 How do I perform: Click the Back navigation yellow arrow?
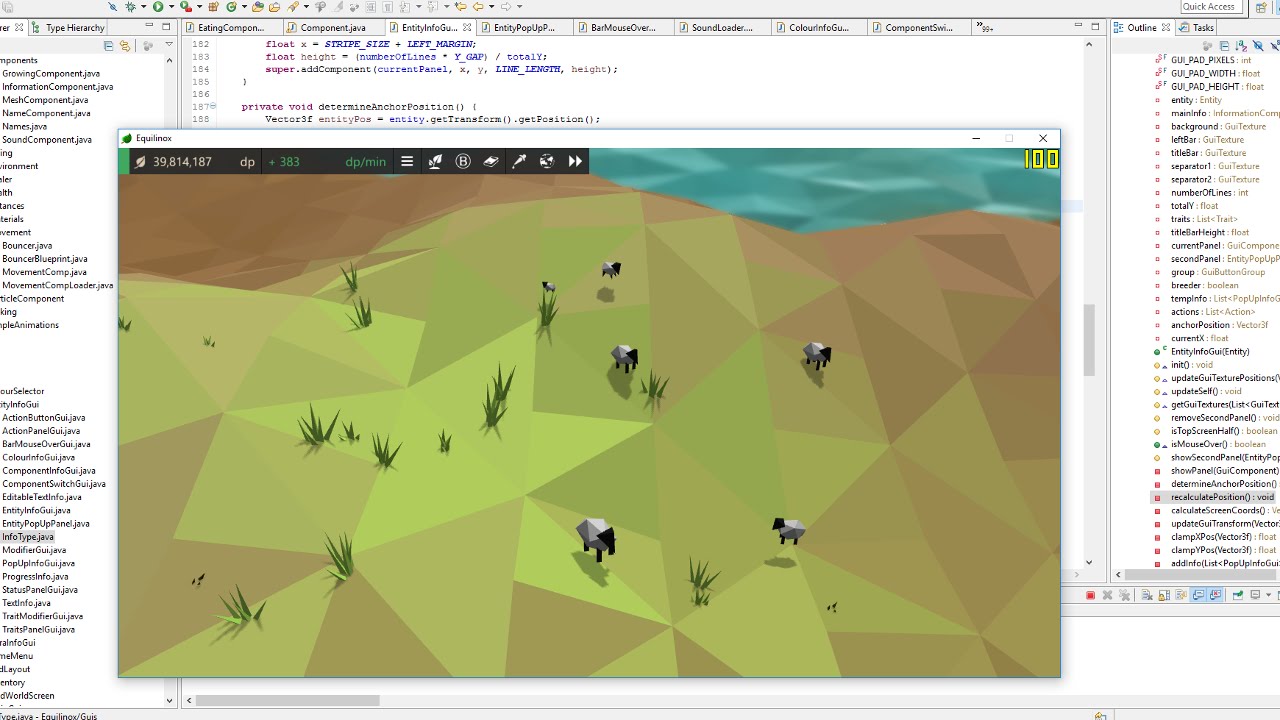(x=478, y=6)
